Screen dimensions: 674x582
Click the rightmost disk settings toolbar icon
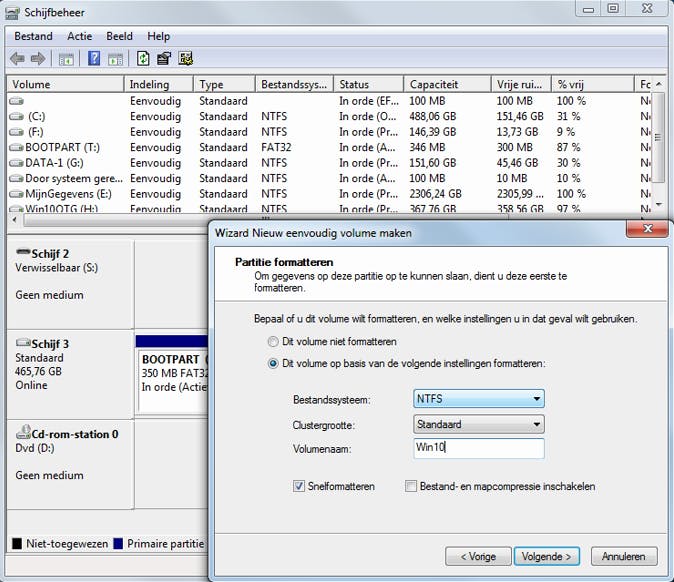pos(186,58)
